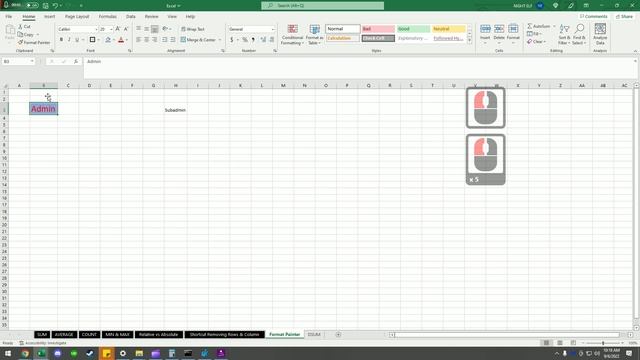Open Sort & Filter menu
Viewport: 640px width, 360px height.
click(x=564, y=35)
